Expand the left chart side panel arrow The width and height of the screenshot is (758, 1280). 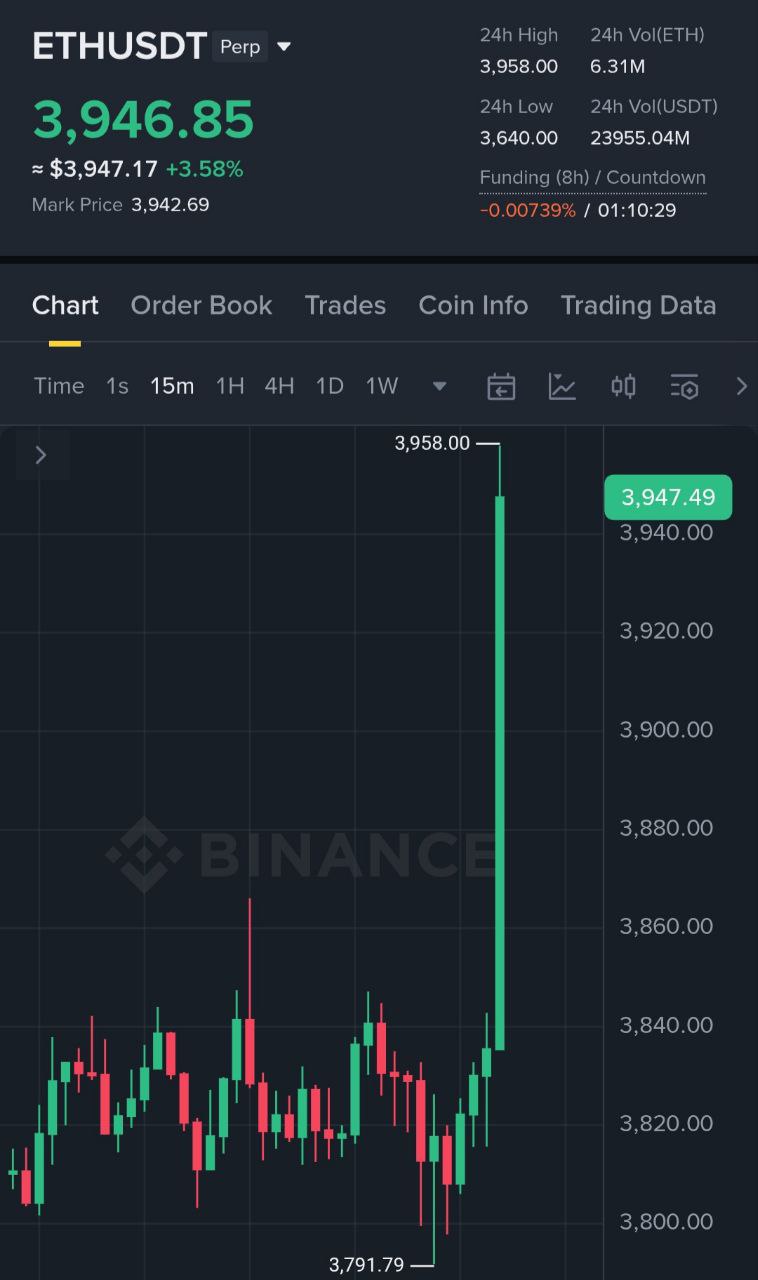(x=41, y=455)
